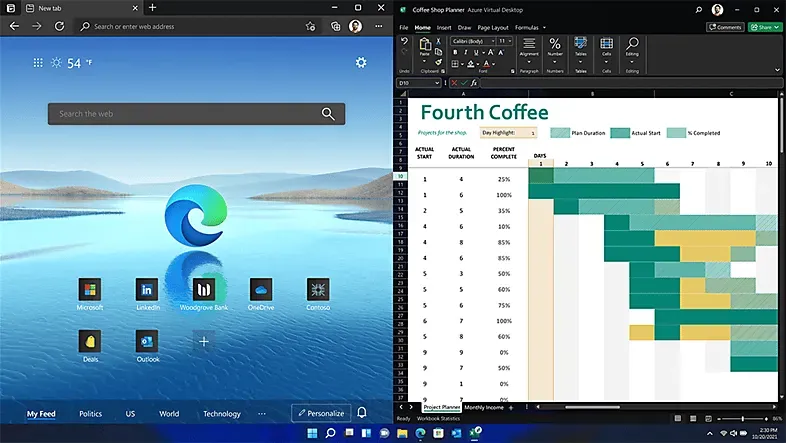Screen dimensions: 786x443
Task: Click the Redo arrow in Excel ribbon
Action: point(405,51)
